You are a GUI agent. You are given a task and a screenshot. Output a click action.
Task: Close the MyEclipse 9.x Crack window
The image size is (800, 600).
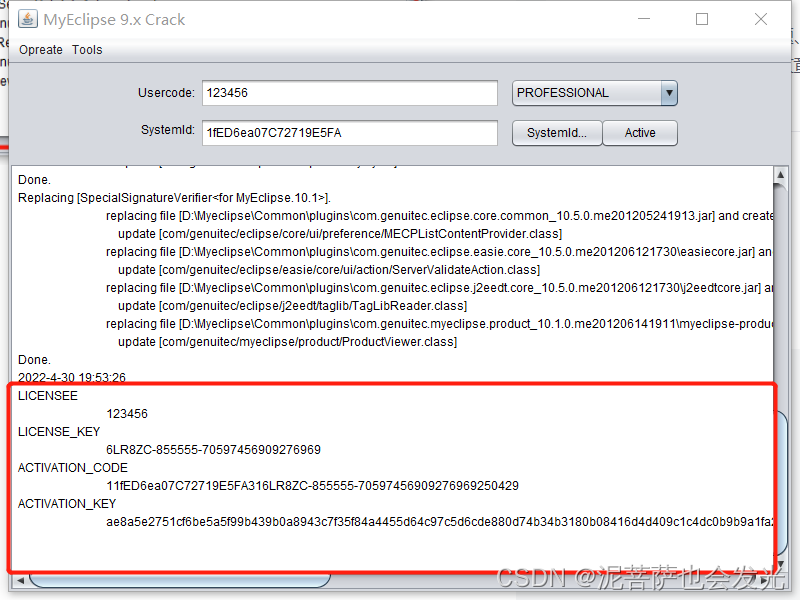point(761,19)
